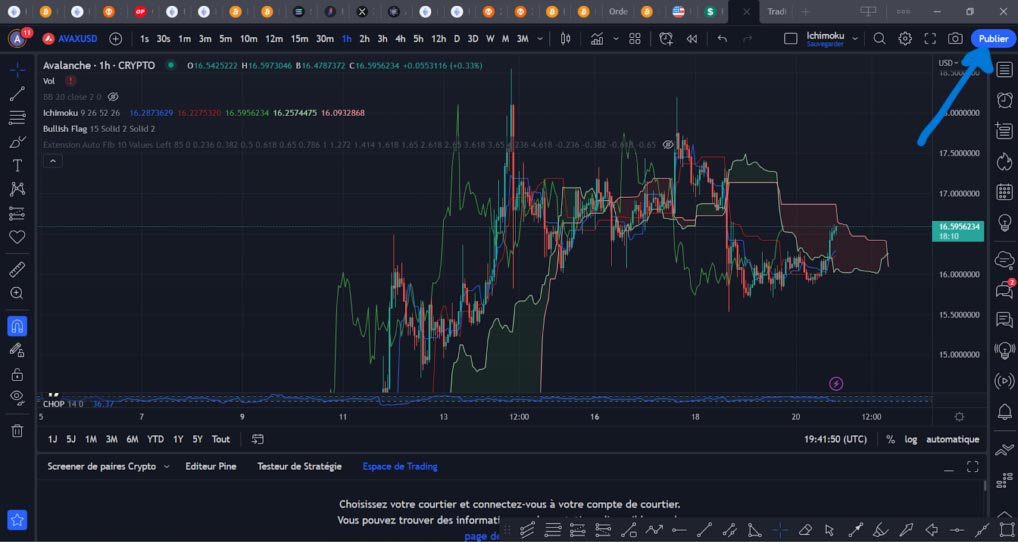Select the ruler measure tool
Screen dimensions: 1018x542
coord(17,269)
